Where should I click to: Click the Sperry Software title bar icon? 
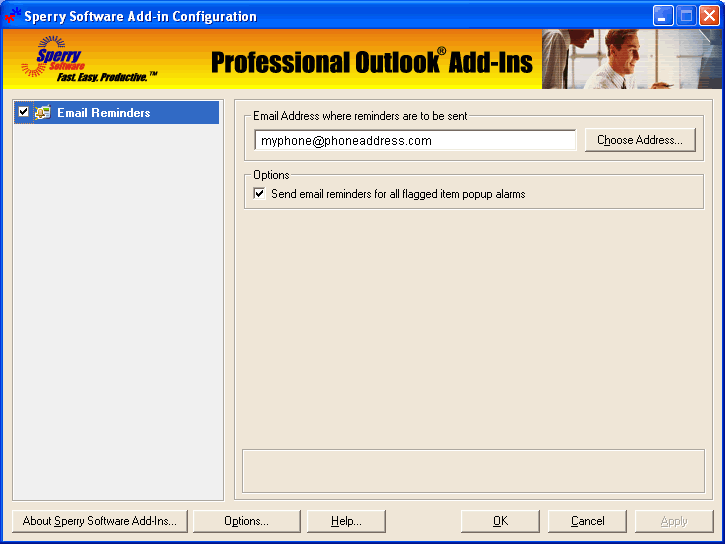pyautogui.click(x=12, y=16)
